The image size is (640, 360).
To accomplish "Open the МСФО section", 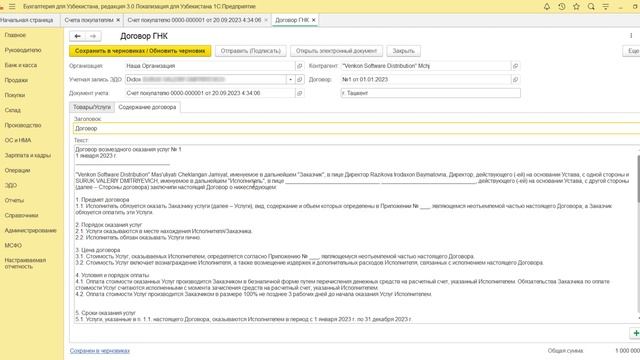I will pyautogui.click(x=13, y=246).
